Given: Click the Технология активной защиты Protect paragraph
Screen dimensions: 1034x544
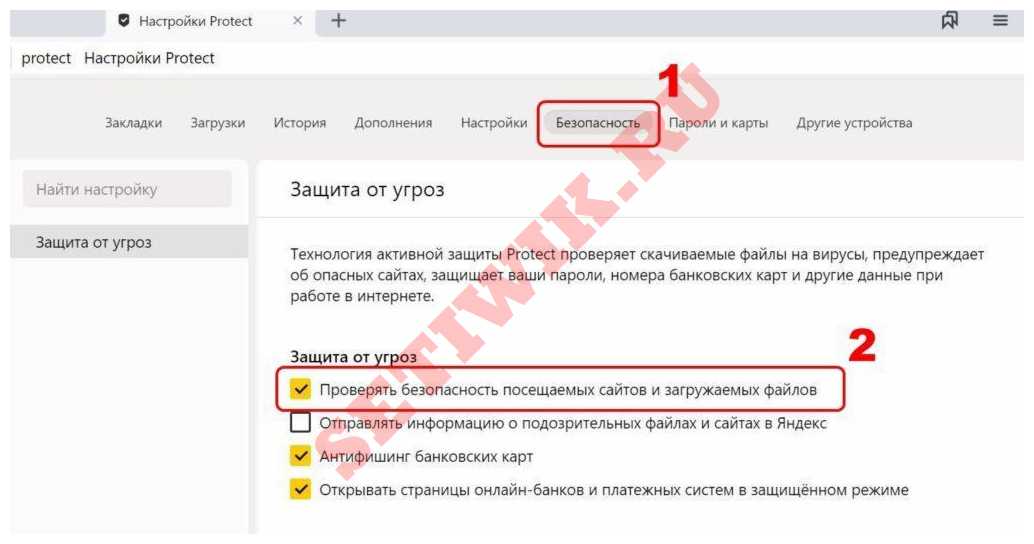Looking at the screenshot, I should click(x=637, y=275).
